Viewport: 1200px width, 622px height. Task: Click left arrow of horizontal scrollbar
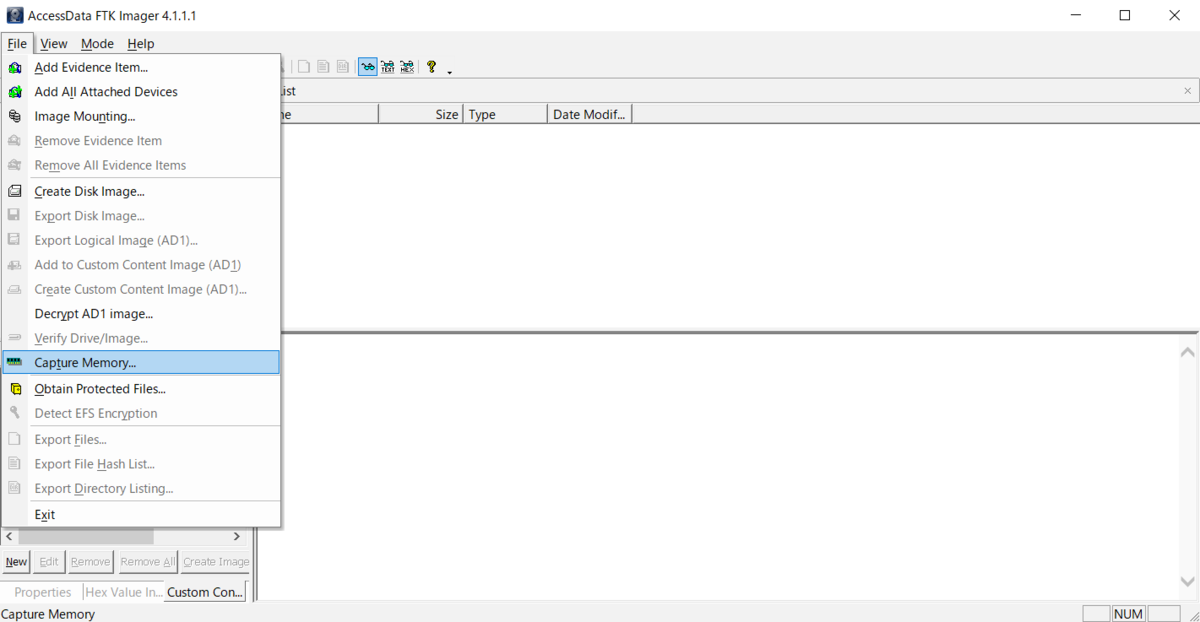point(10,537)
